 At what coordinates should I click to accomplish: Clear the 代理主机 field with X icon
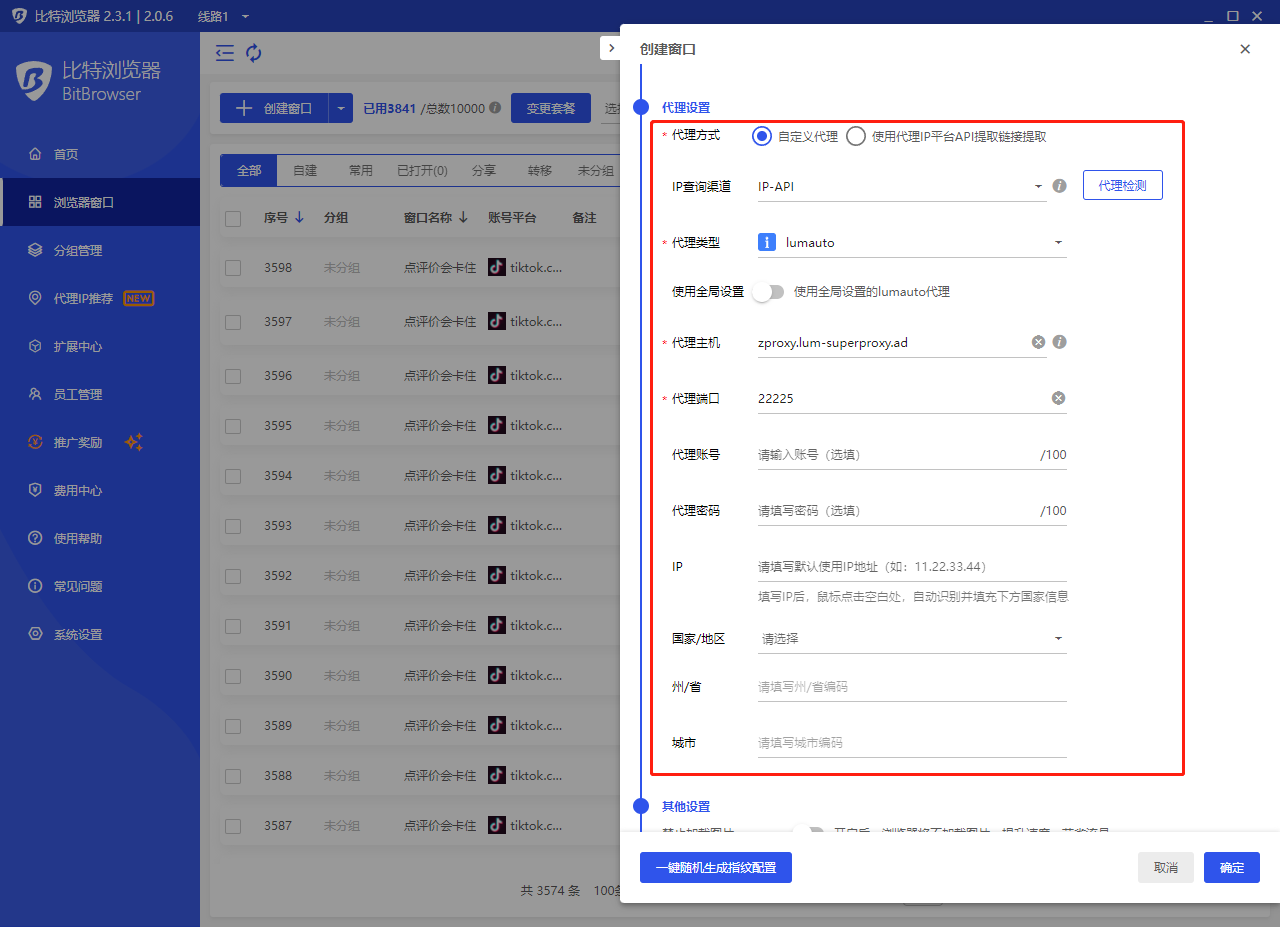coord(1038,342)
